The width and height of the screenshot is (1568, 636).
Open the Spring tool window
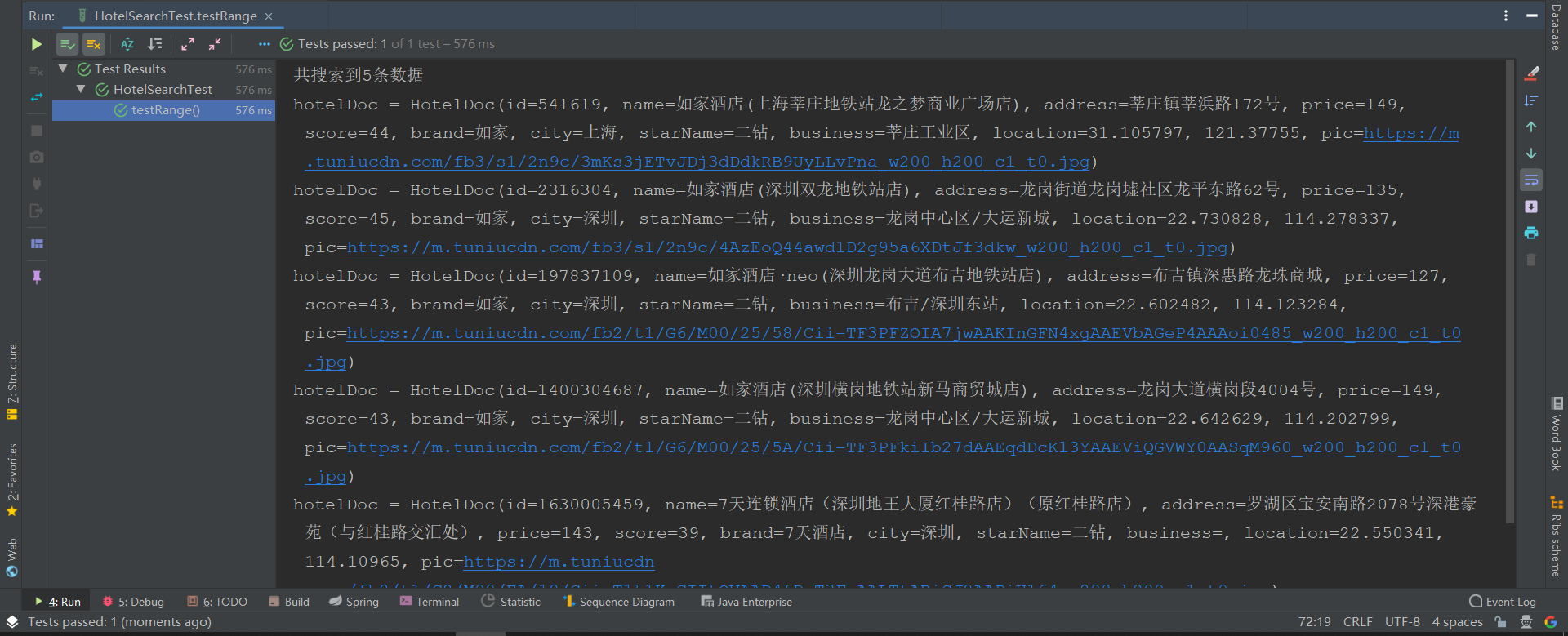(x=354, y=602)
